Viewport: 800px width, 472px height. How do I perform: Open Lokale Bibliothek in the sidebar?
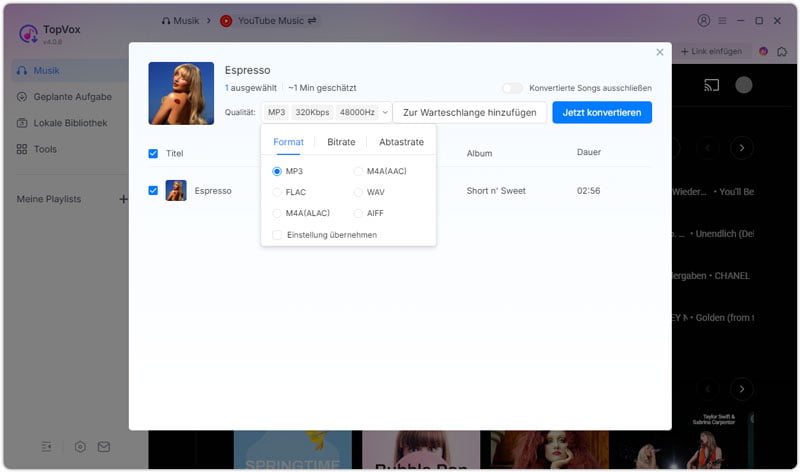coord(70,123)
